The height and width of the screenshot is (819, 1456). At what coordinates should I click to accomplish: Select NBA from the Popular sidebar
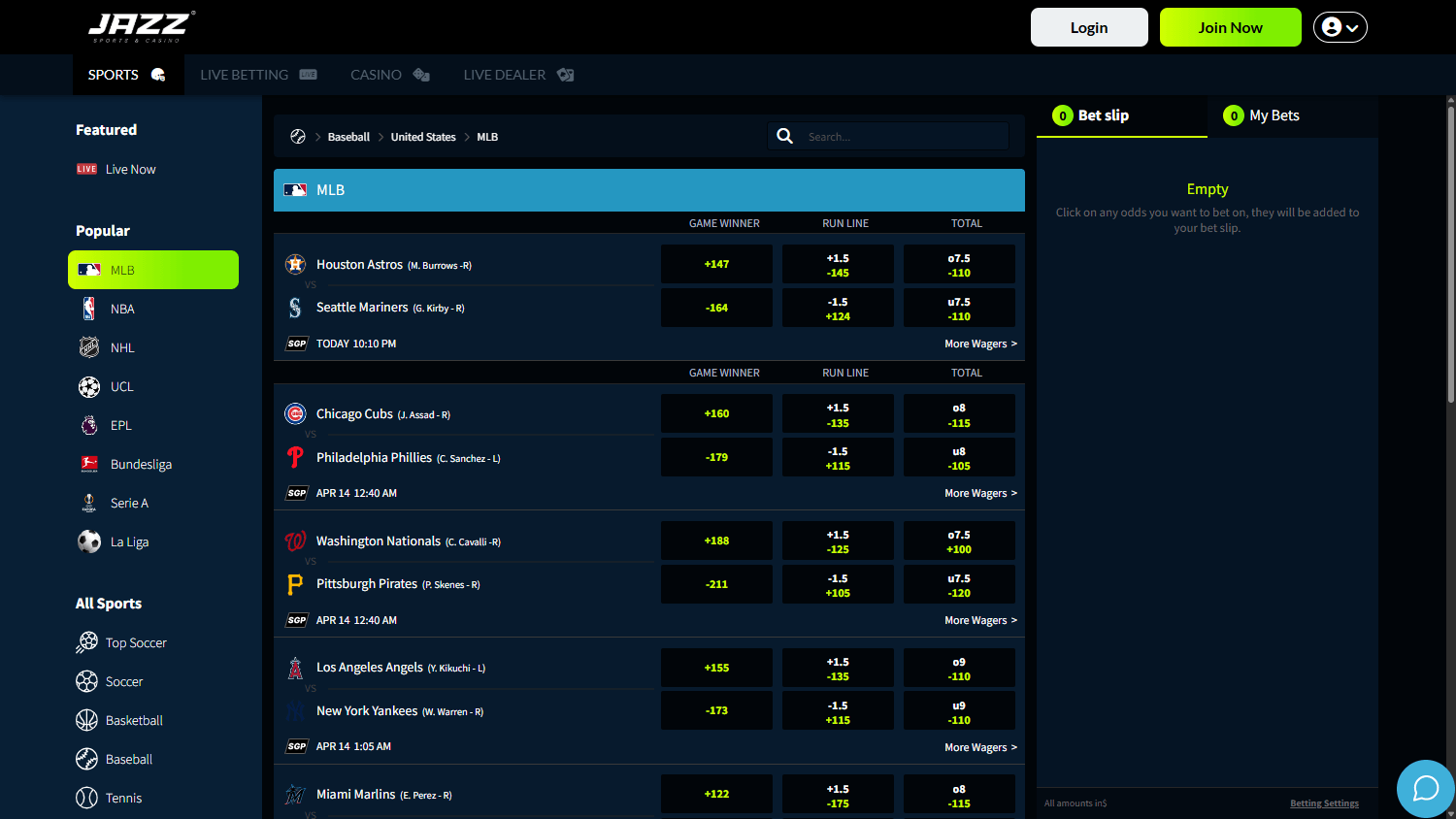pos(122,308)
